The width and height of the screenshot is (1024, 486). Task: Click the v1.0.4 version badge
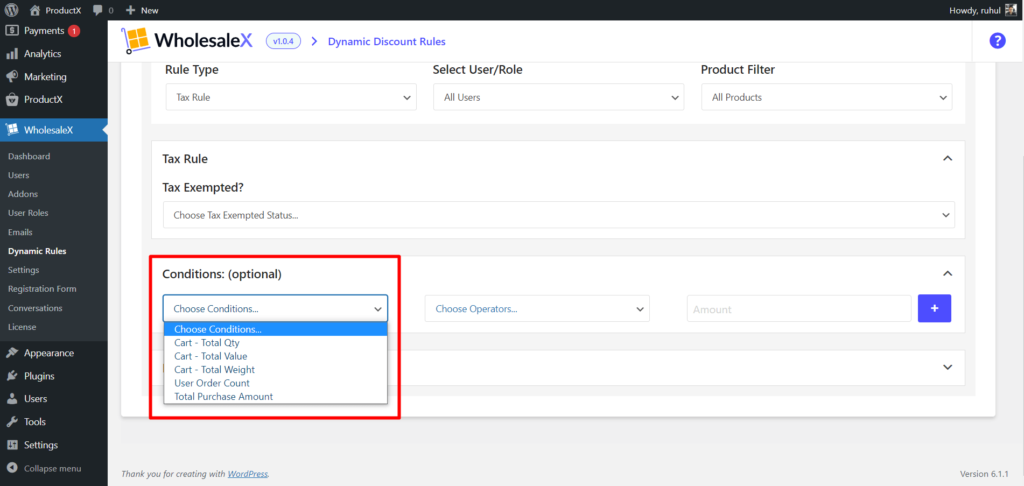tap(283, 40)
